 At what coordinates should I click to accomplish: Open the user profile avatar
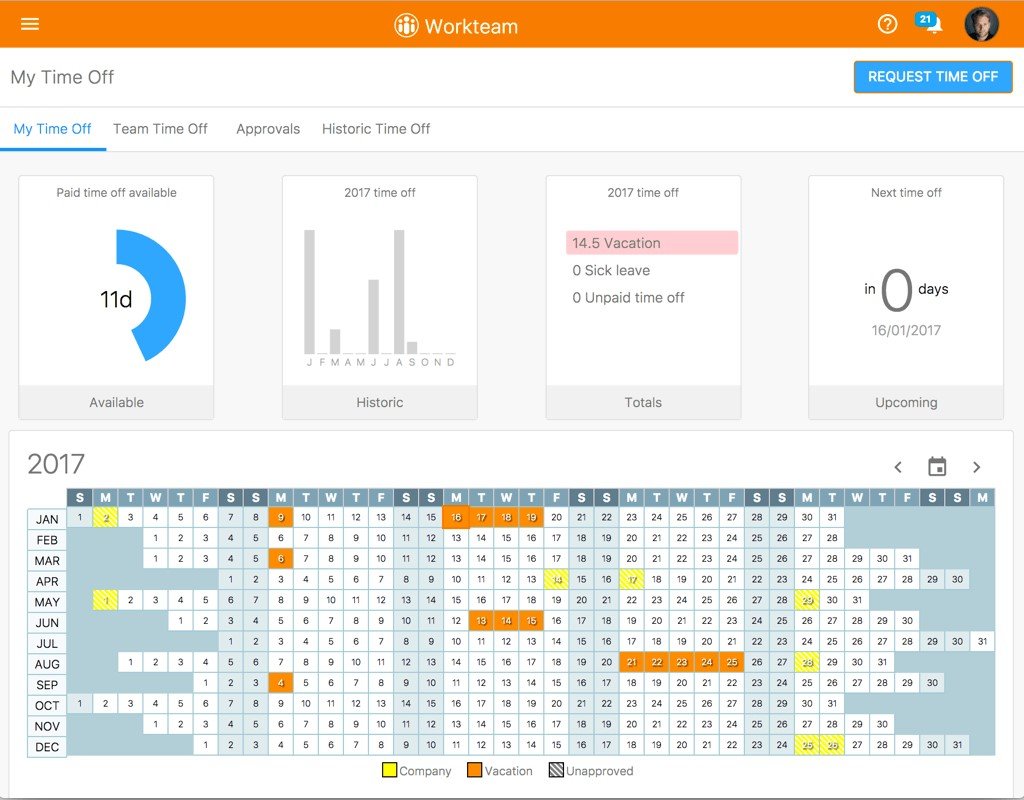(982, 24)
